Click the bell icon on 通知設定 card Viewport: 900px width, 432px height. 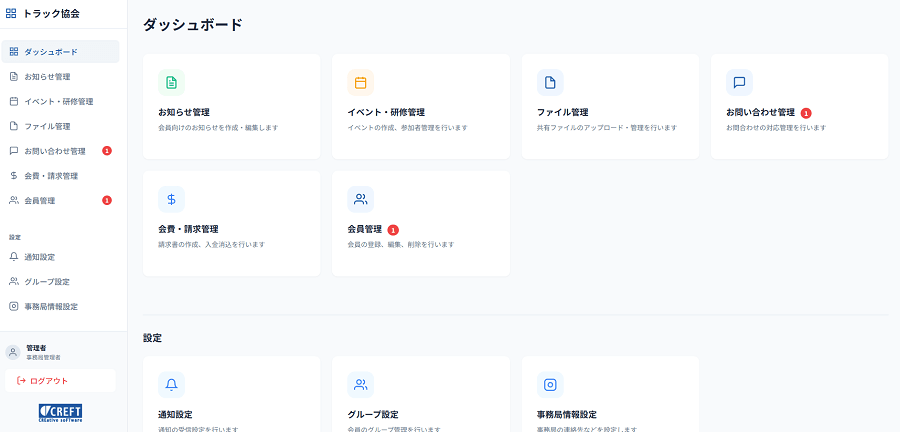[171, 385]
